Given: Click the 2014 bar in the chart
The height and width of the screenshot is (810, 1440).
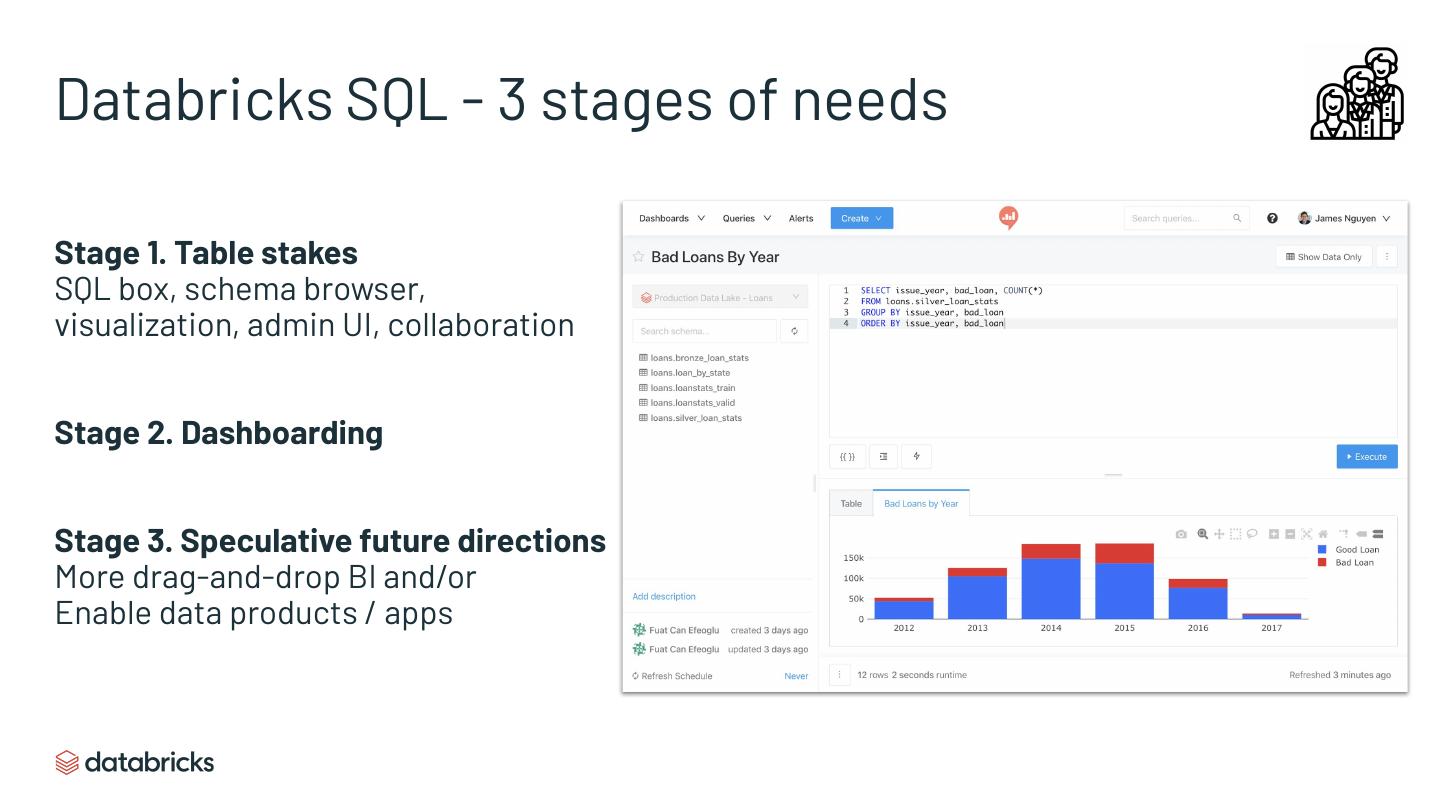Looking at the screenshot, I should 1051,582.
